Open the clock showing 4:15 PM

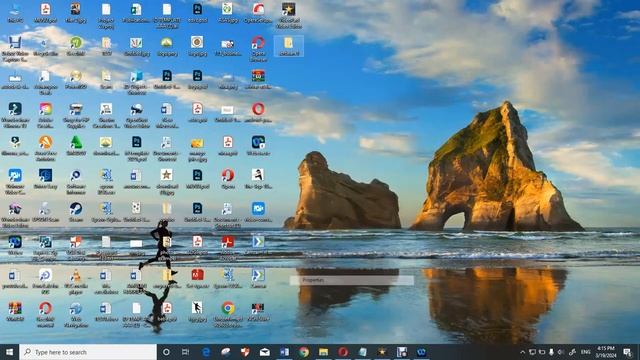pos(606,352)
